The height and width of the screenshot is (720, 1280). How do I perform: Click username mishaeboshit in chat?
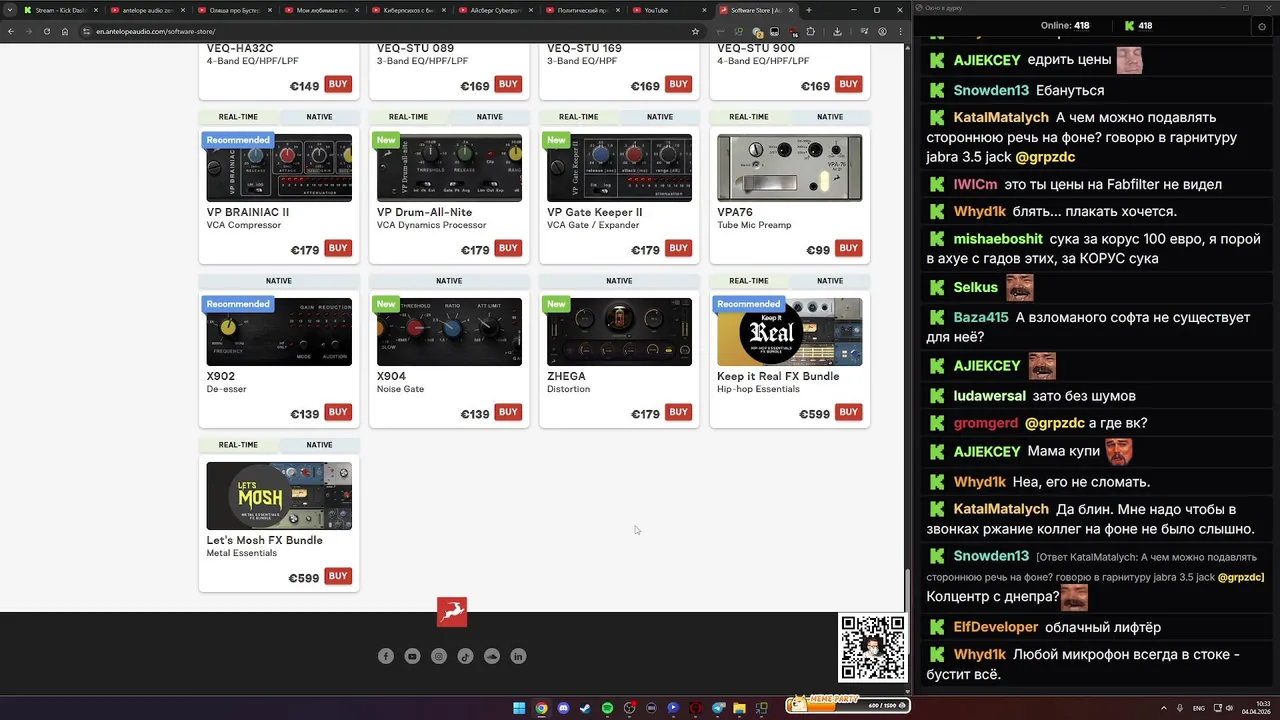point(998,239)
